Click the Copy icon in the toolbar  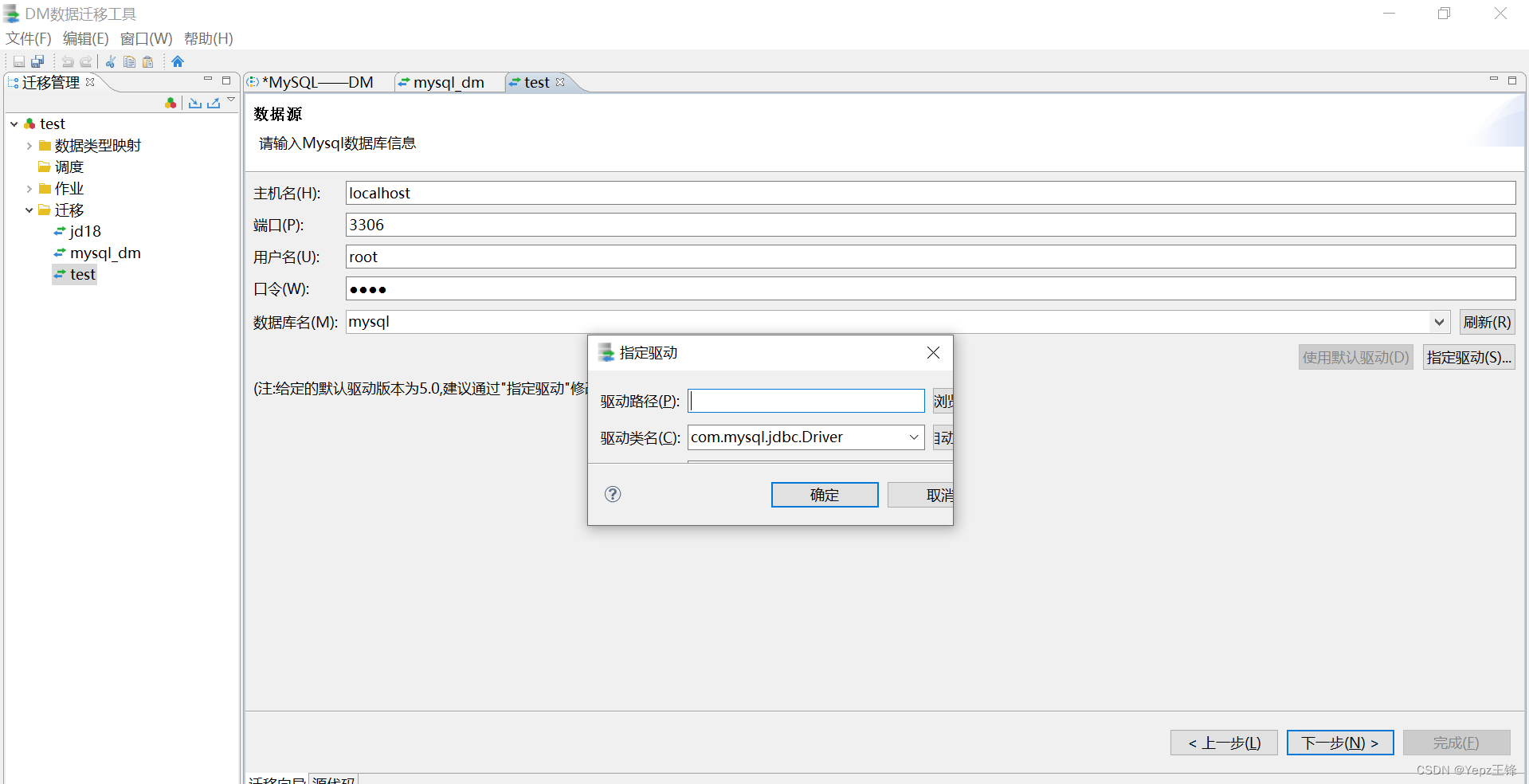coord(129,61)
